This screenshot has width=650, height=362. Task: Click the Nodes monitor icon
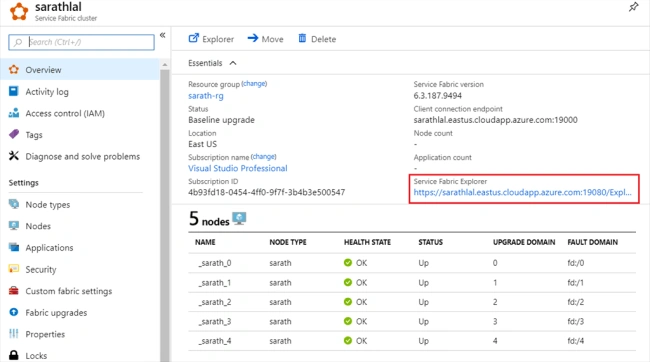[x=14, y=226]
